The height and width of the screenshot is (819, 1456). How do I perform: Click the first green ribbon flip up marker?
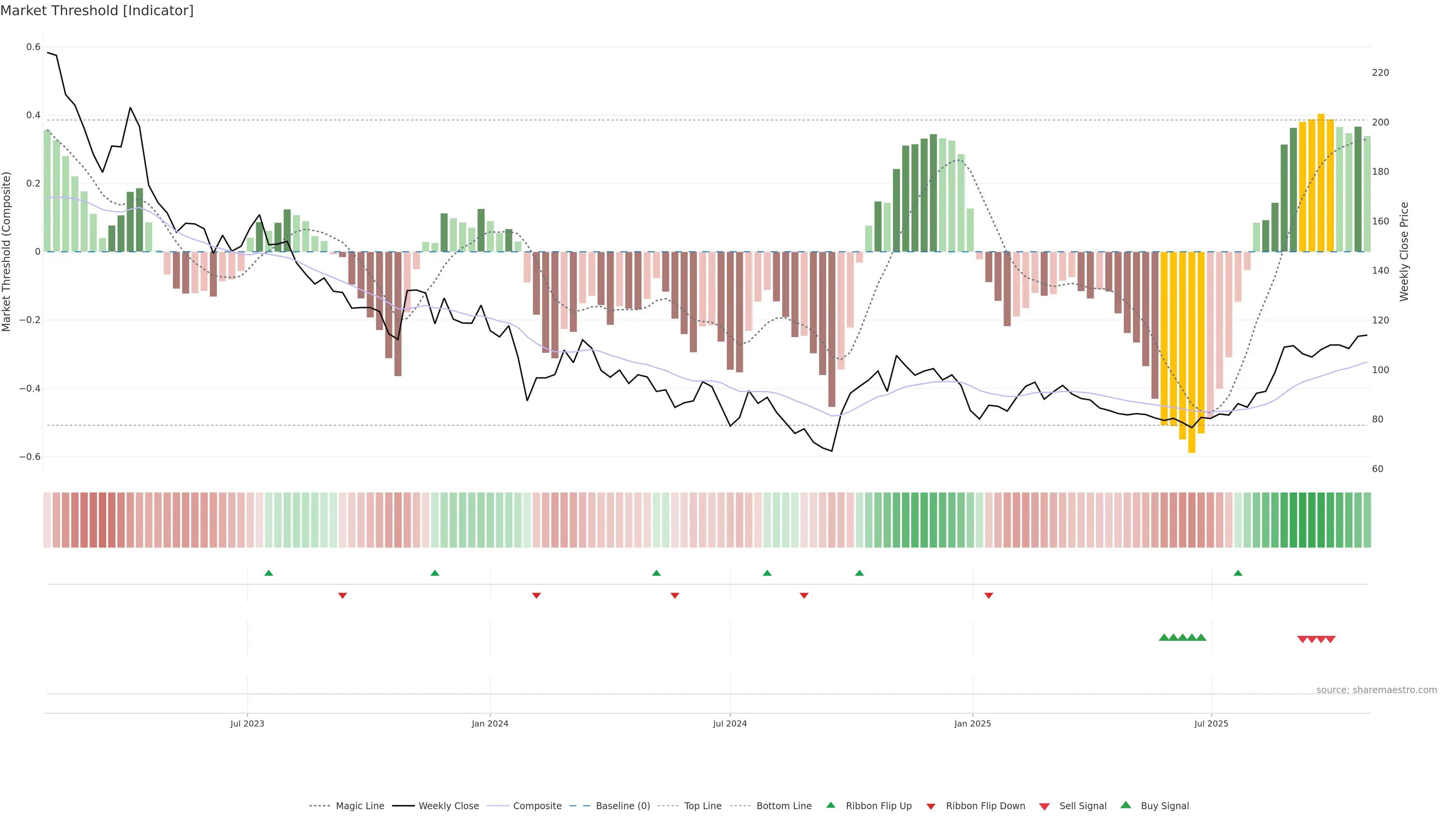[x=268, y=573]
